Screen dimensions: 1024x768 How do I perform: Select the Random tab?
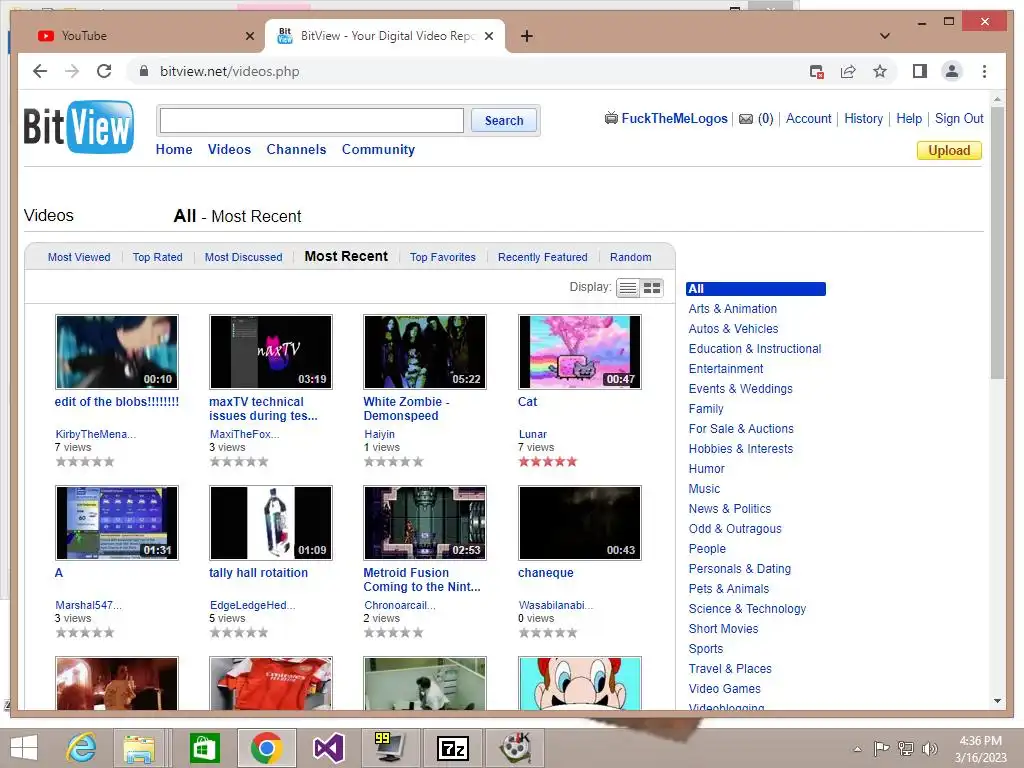(x=630, y=257)
